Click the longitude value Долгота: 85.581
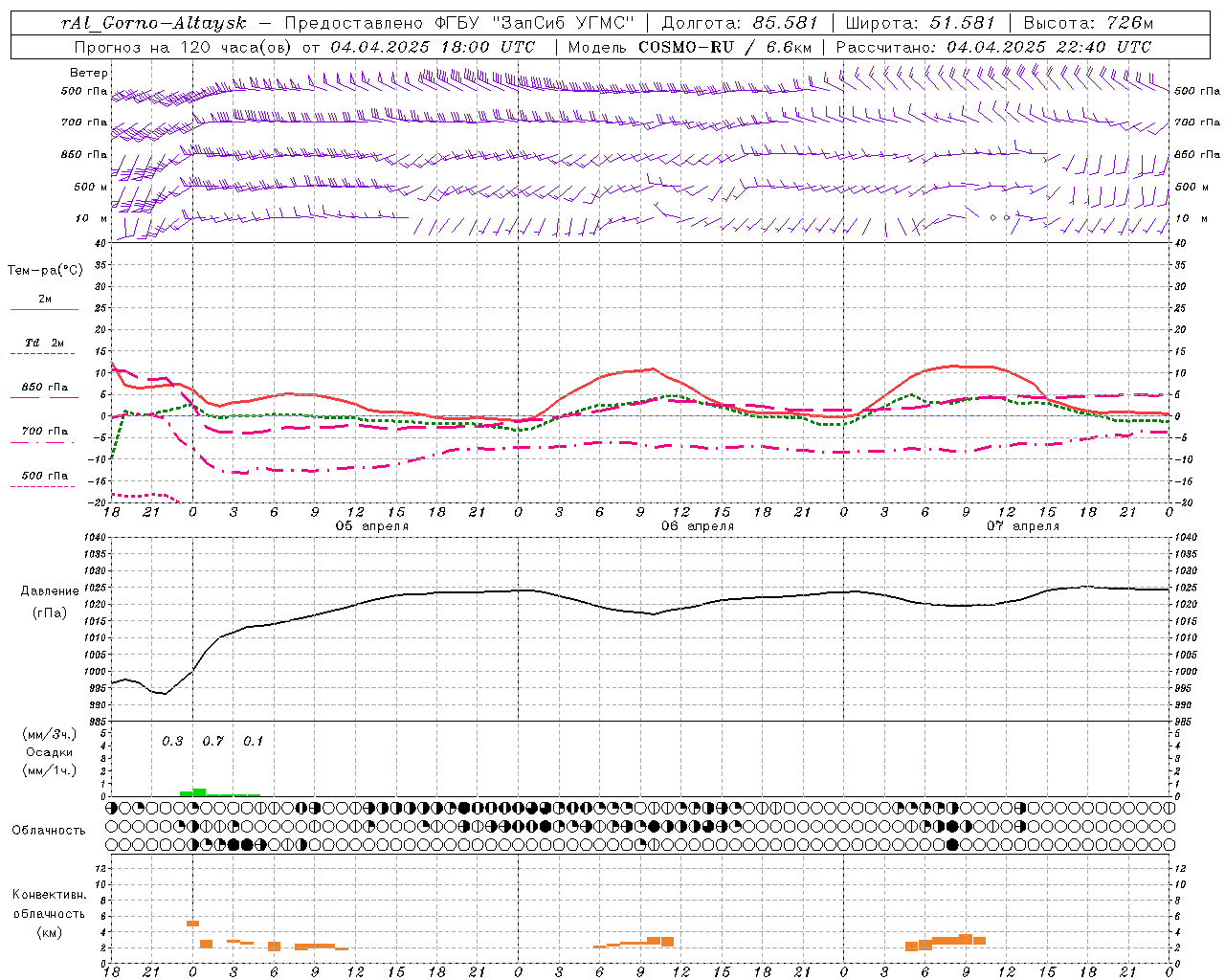Screen dimensions: 1225x980 tap(742, 23)
